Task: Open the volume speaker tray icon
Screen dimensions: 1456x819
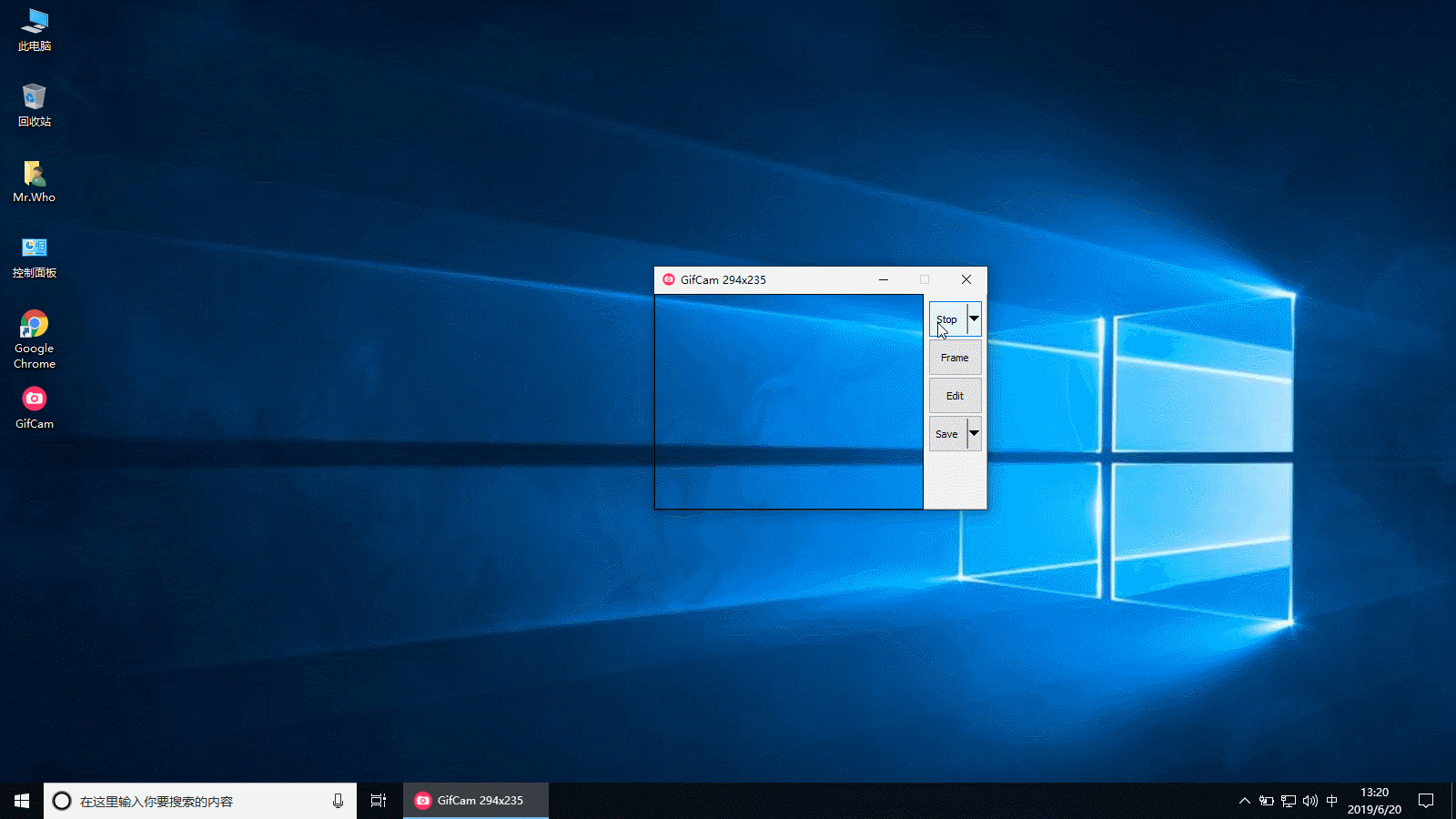Action: click(x=1310, y=801)
